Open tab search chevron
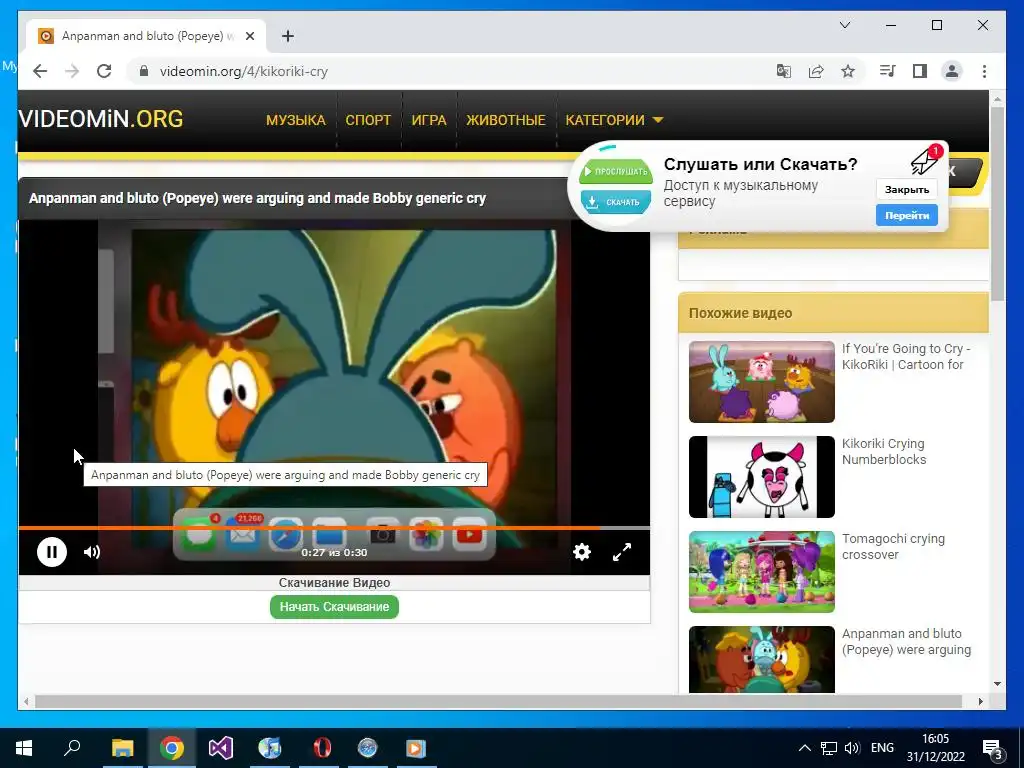Screen dimensions: 1024x768 pos(844,25)
